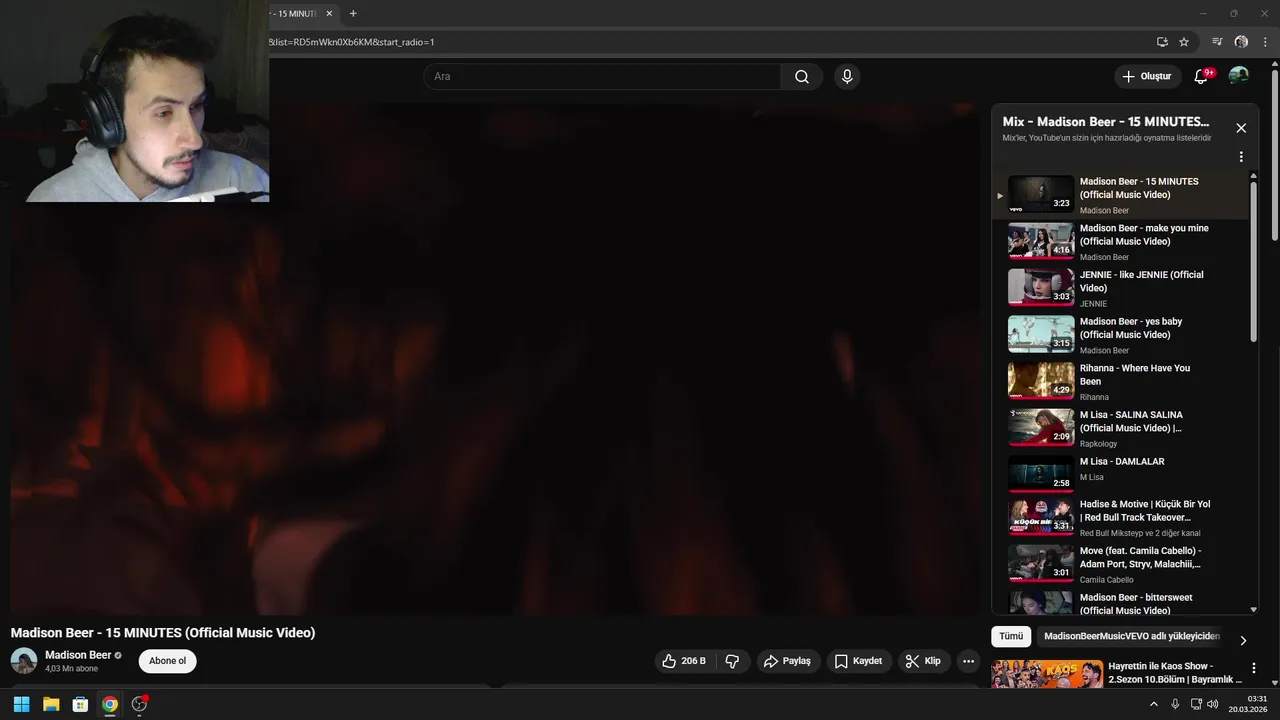Image resolution: width=1280 pixels, height=720 pixels.
Task: Open the network tray icon
Action: [x=1196, y=704]
